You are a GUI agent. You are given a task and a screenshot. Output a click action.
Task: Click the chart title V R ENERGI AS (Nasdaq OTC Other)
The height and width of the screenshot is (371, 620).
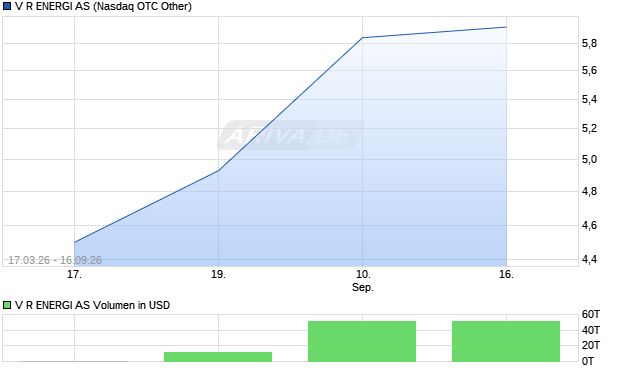[x=103, y=6]
